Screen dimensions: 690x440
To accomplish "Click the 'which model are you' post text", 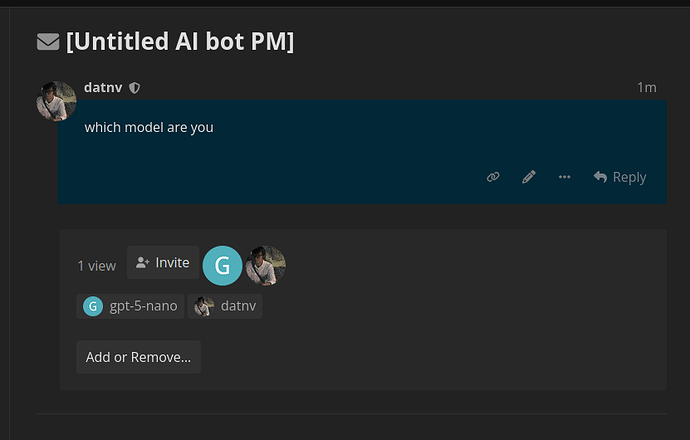I will click(x=149, y=127).
